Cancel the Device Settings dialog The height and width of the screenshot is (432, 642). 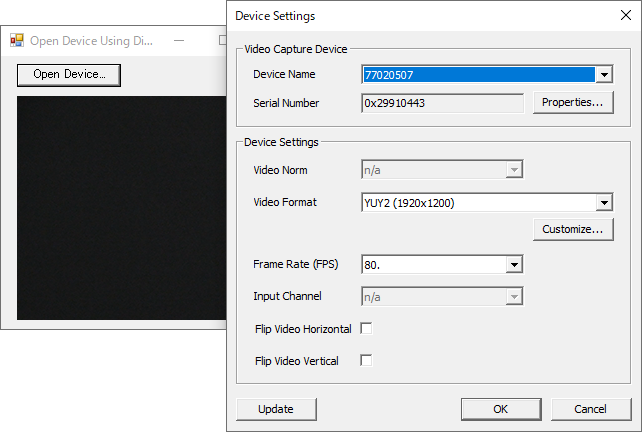pyautogui.click(x=591, y=409)
